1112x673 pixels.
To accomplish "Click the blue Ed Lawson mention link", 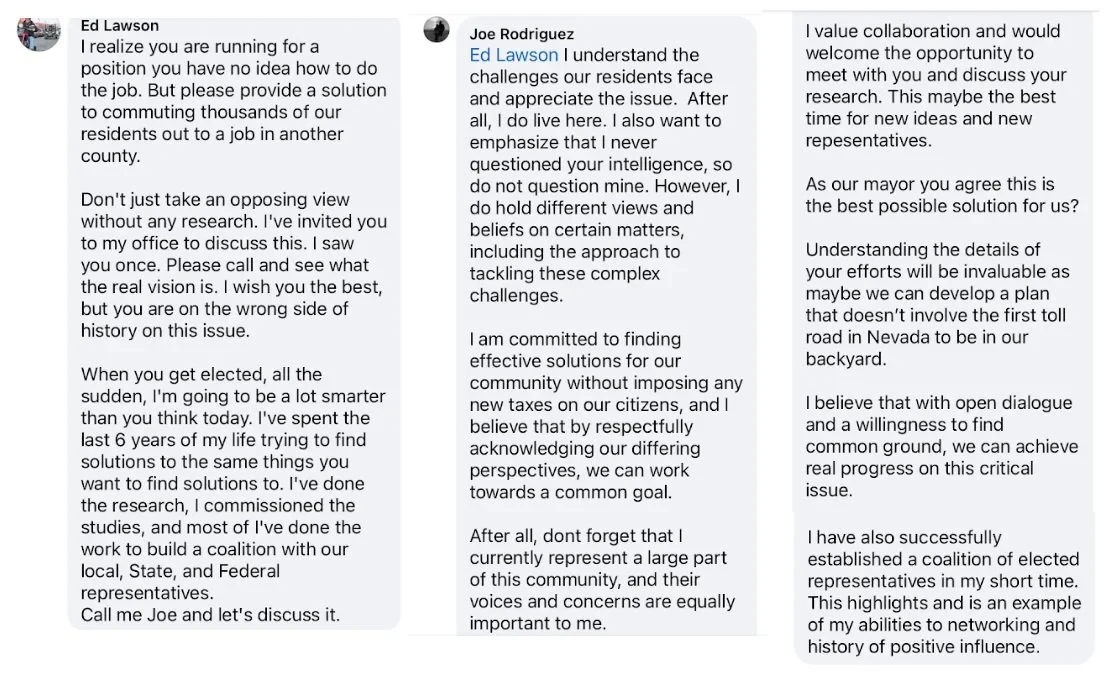I will tap(513, 55).
